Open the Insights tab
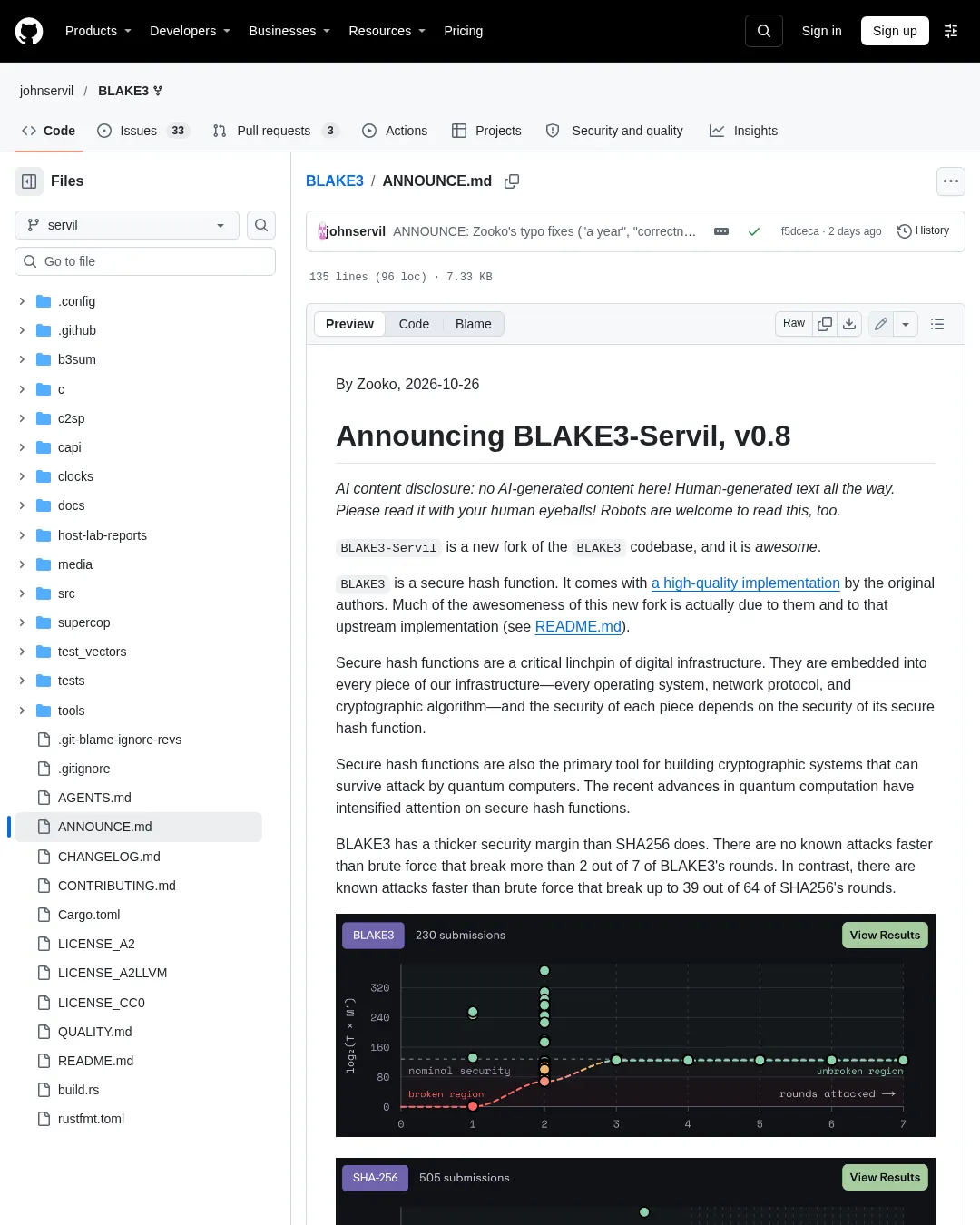The width and height of the screenshot is (980, 1225). coord(744,131)
